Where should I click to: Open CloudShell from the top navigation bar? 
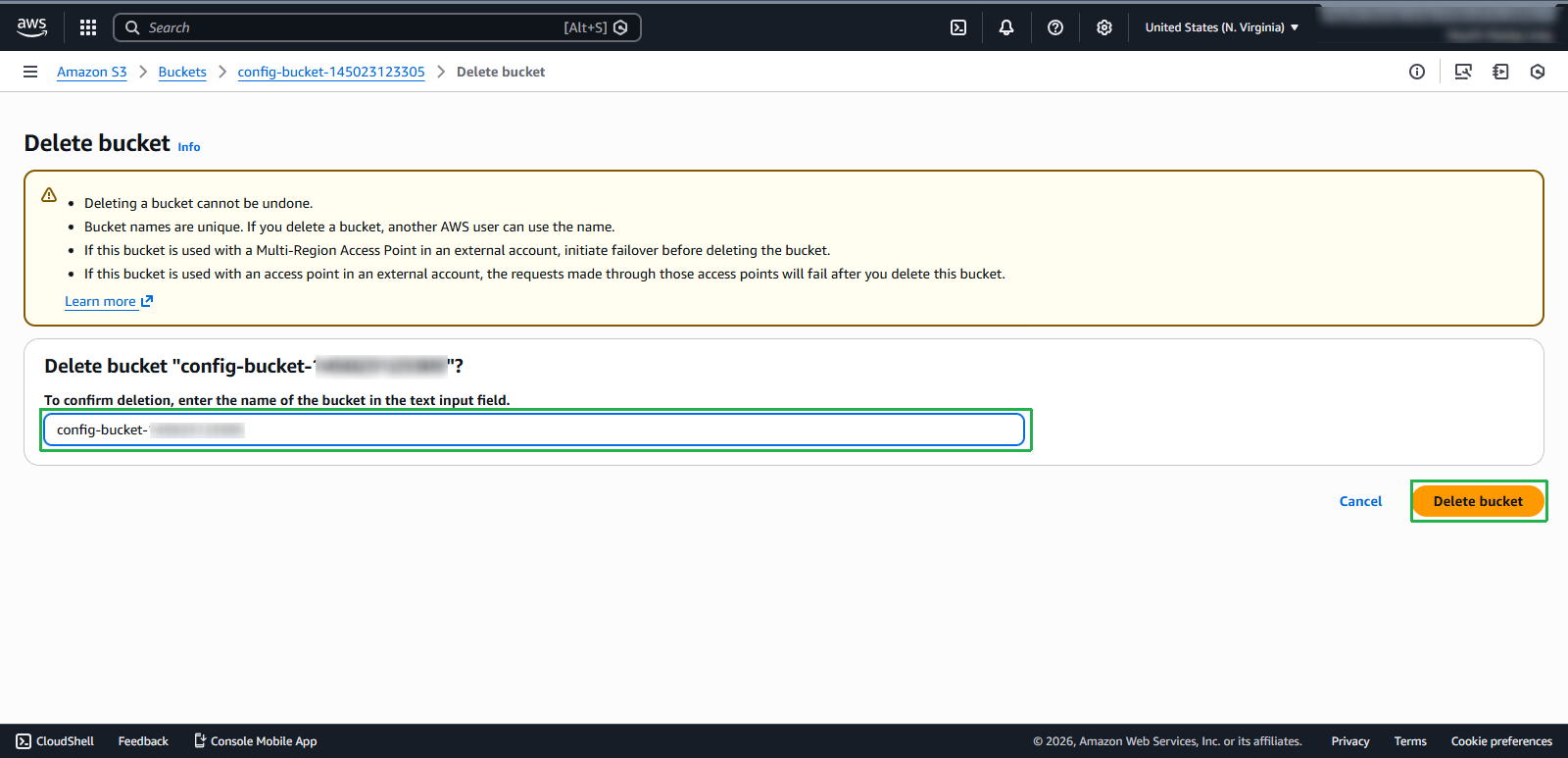[958, 27]
